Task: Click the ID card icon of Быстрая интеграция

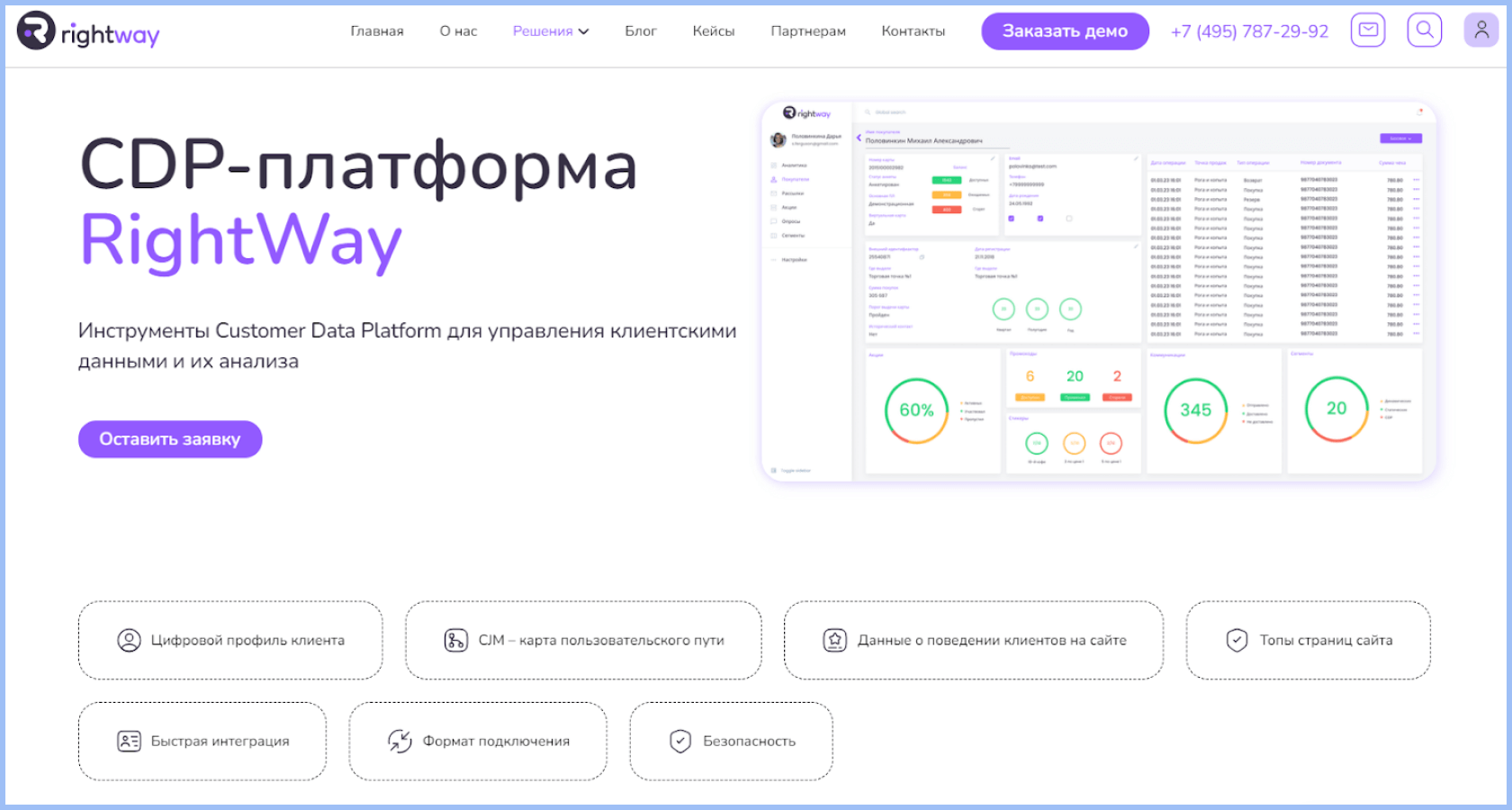Action: (129, 742)
